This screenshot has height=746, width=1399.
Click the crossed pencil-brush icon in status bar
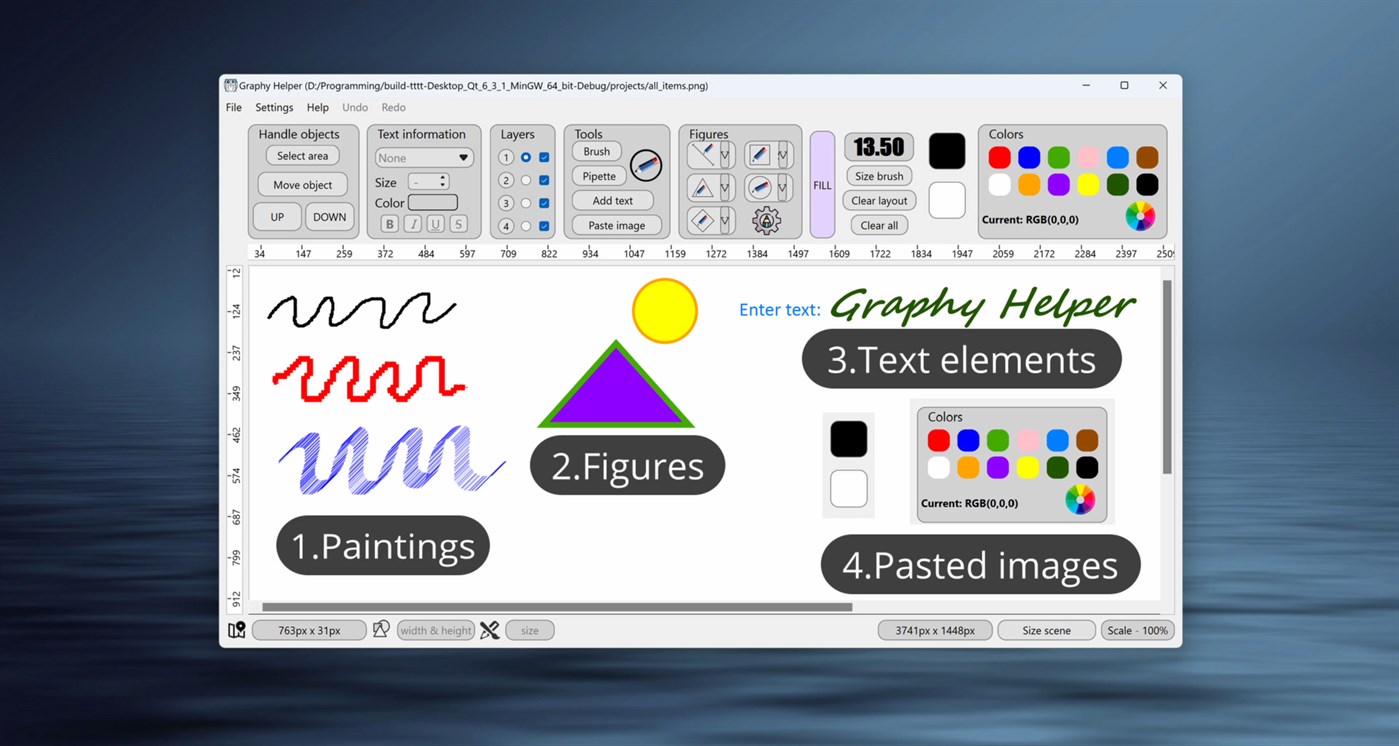[x=489, y=630]
